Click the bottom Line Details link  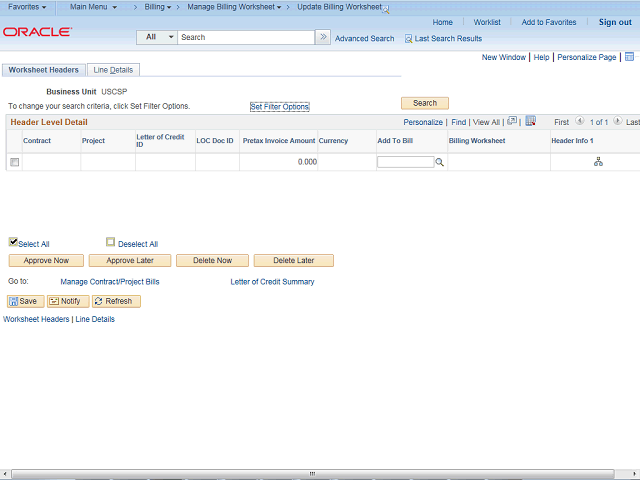tap(95, 319)
